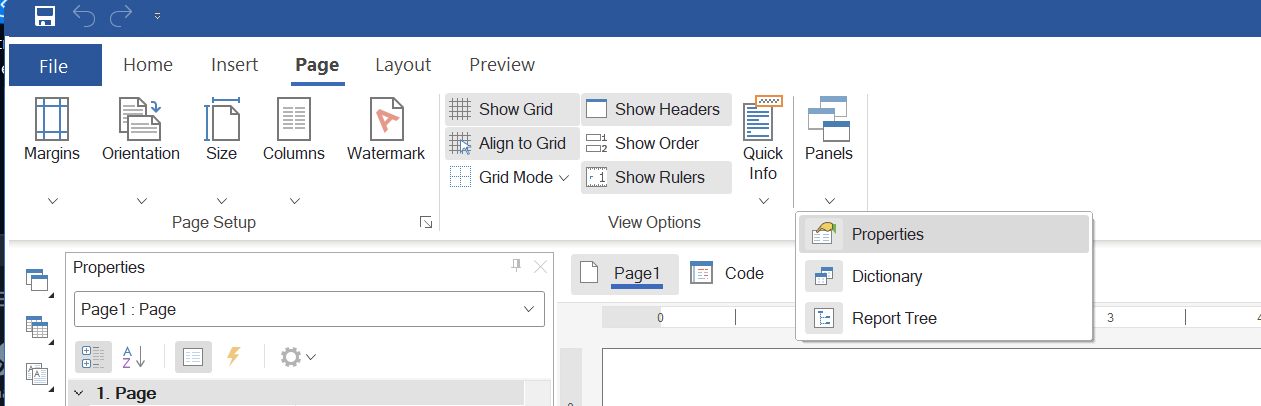Choose Dictionary from the Panels menu

(x=946, y=276)
